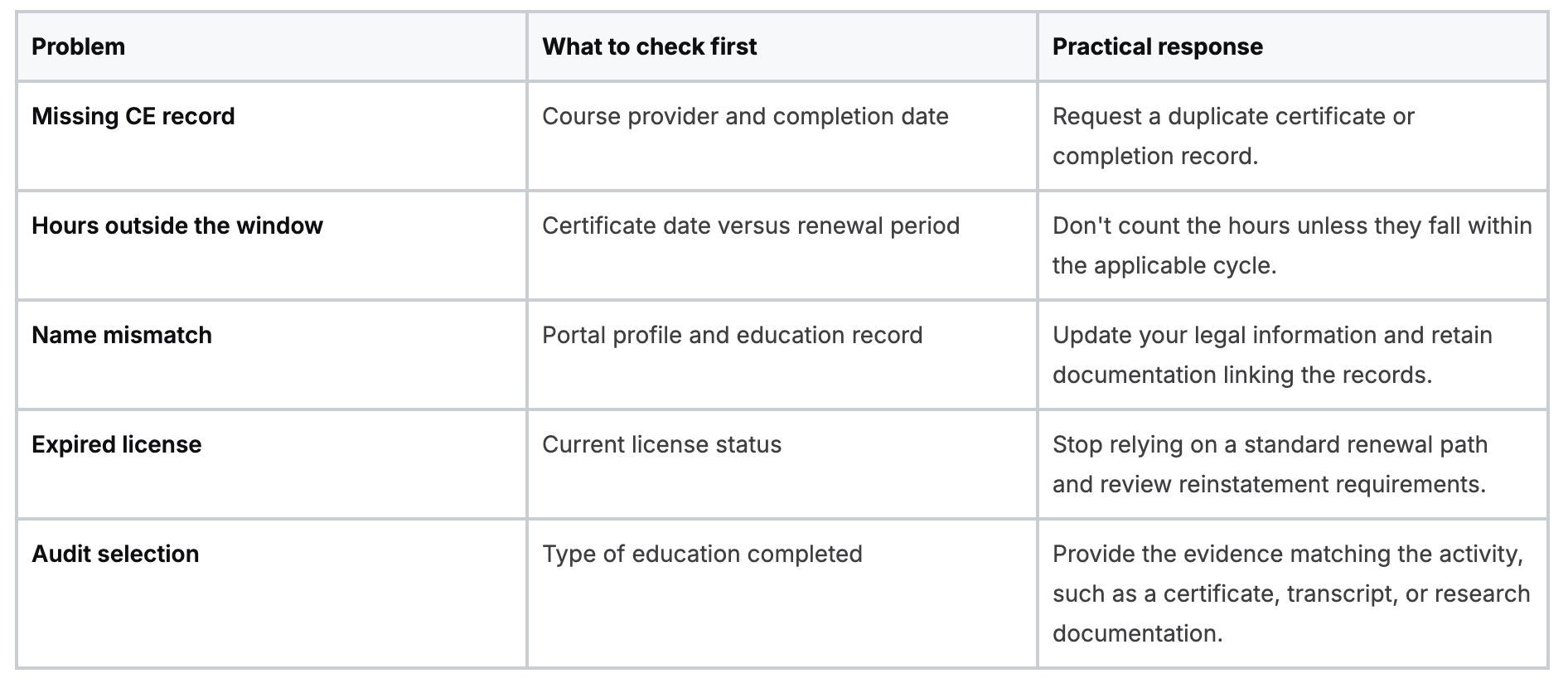
Task: Click the 'Don't count the hours' response
Action: (1292, 245)
